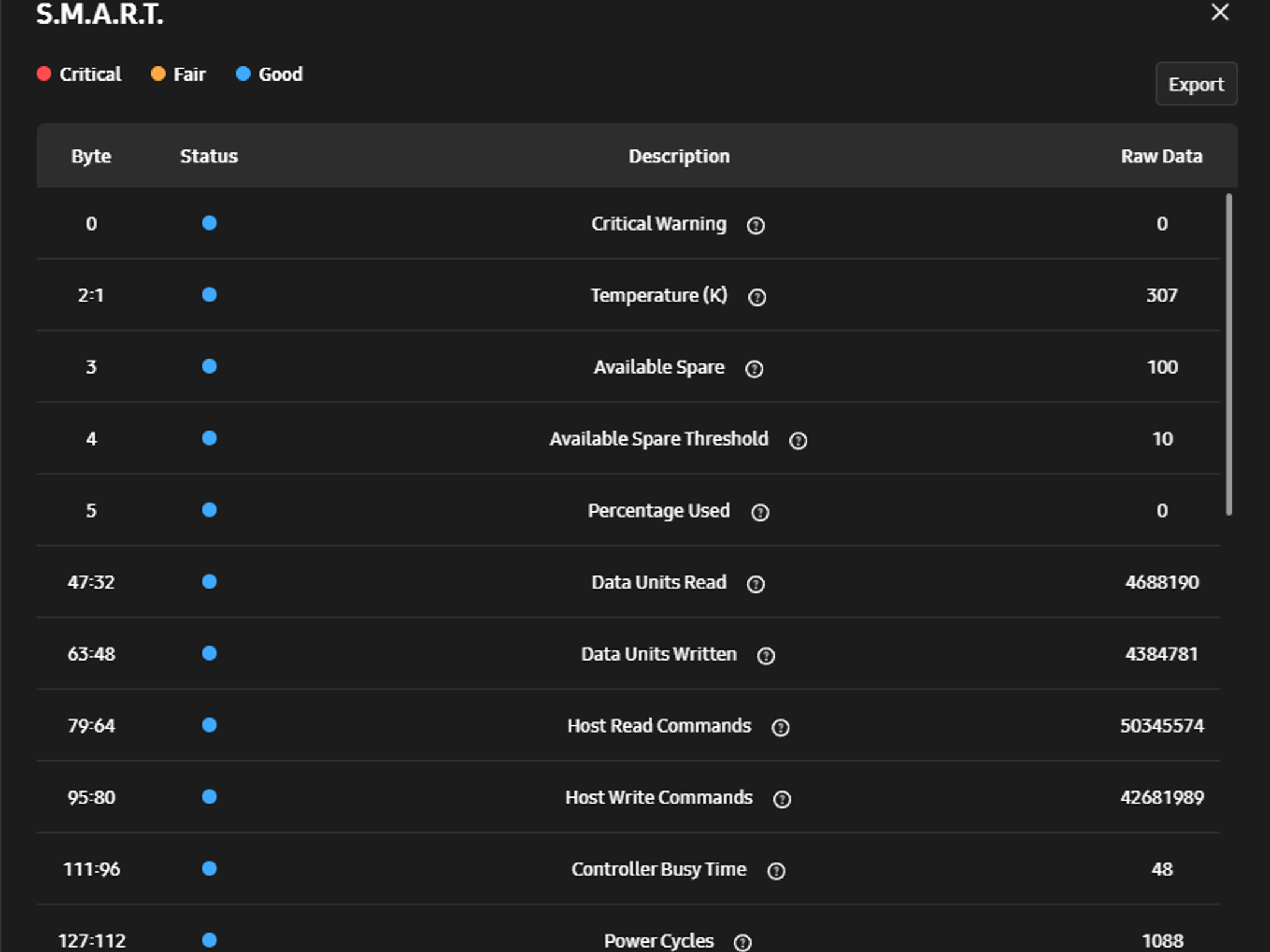1270x952 pixels.
Task: Click byte value 111:96
Action: [x=91, y=869]
